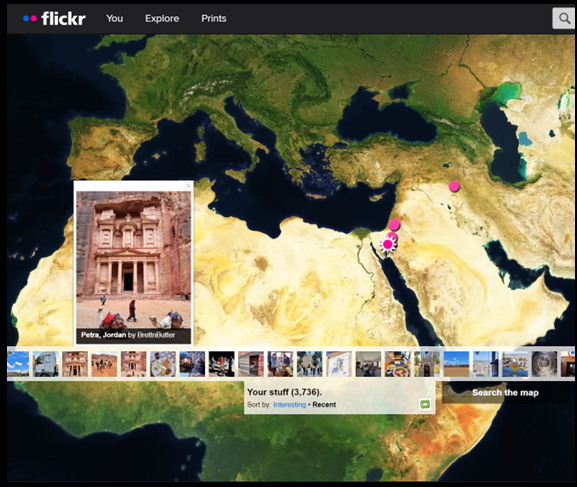Go to the Prints page
This screenshot has height=487, width=577.
point(214,18)
